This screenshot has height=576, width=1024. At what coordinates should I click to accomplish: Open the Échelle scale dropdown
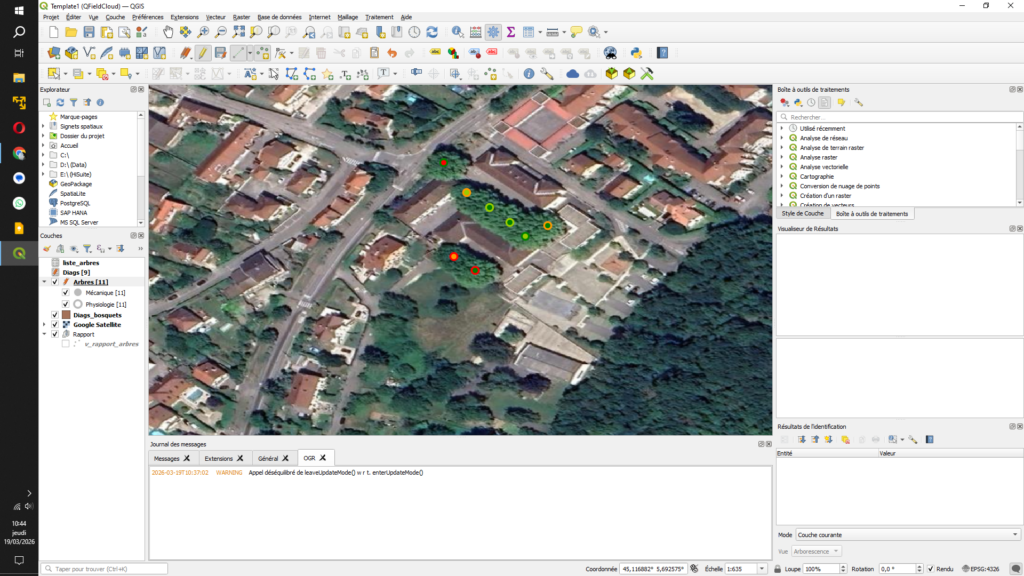[761, 569]
